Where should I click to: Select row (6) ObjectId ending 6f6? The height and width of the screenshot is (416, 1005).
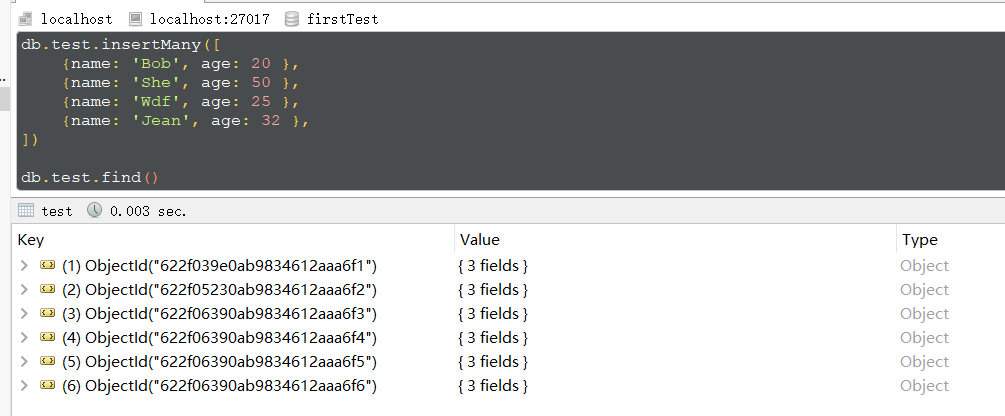[x=219, y=386]
